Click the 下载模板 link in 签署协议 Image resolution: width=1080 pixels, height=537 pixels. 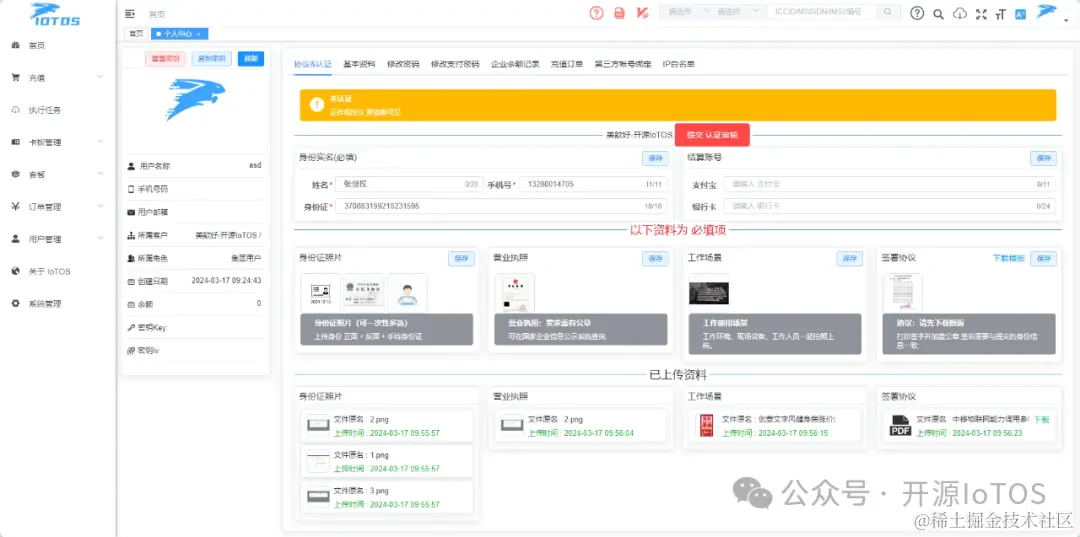[x=1008, y=258]
